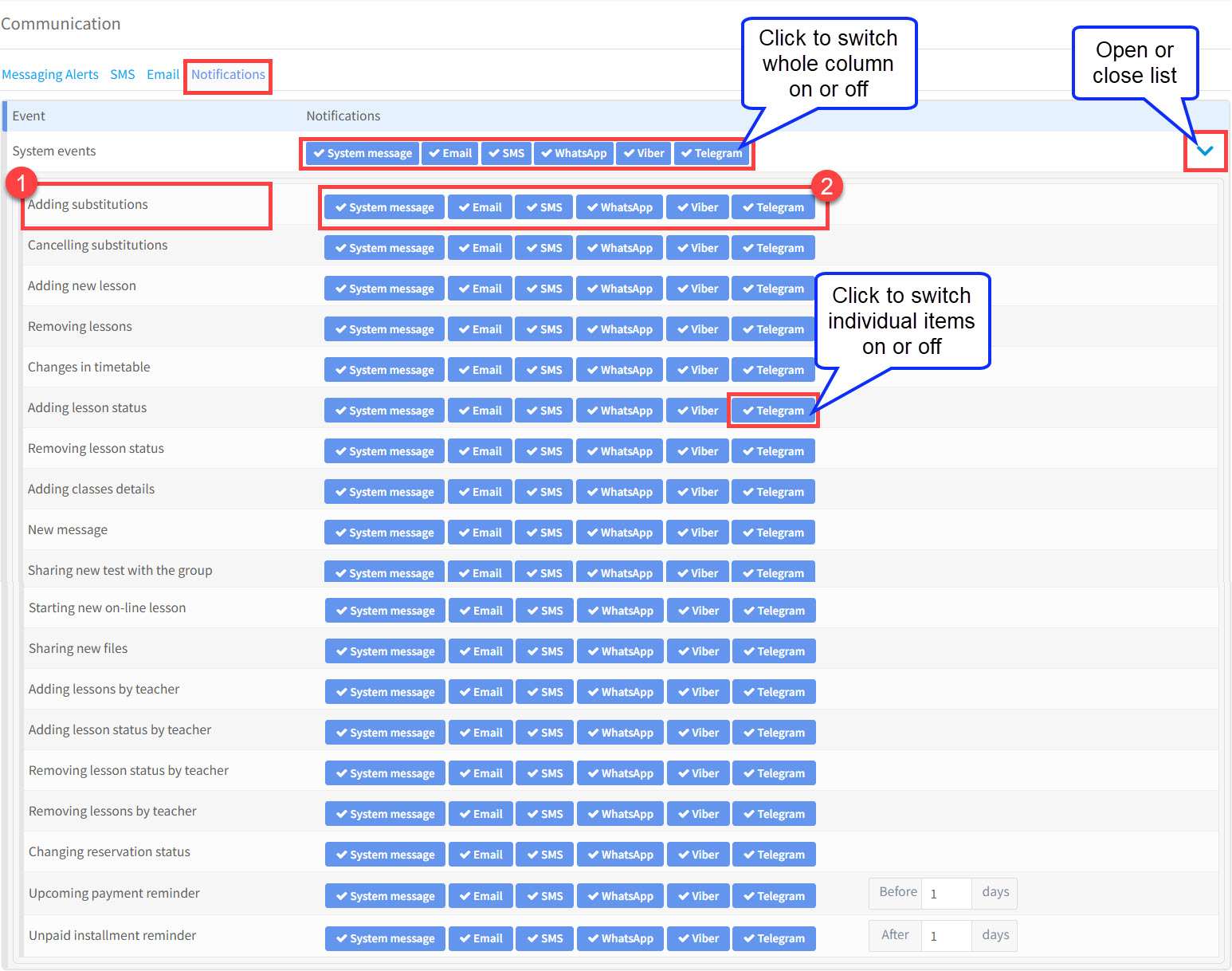Image resolution: width=1232 pixels, height=971 pixels.
Task: Select the Notifications tab
Action: pyautogui.click(x=228, y=74)
